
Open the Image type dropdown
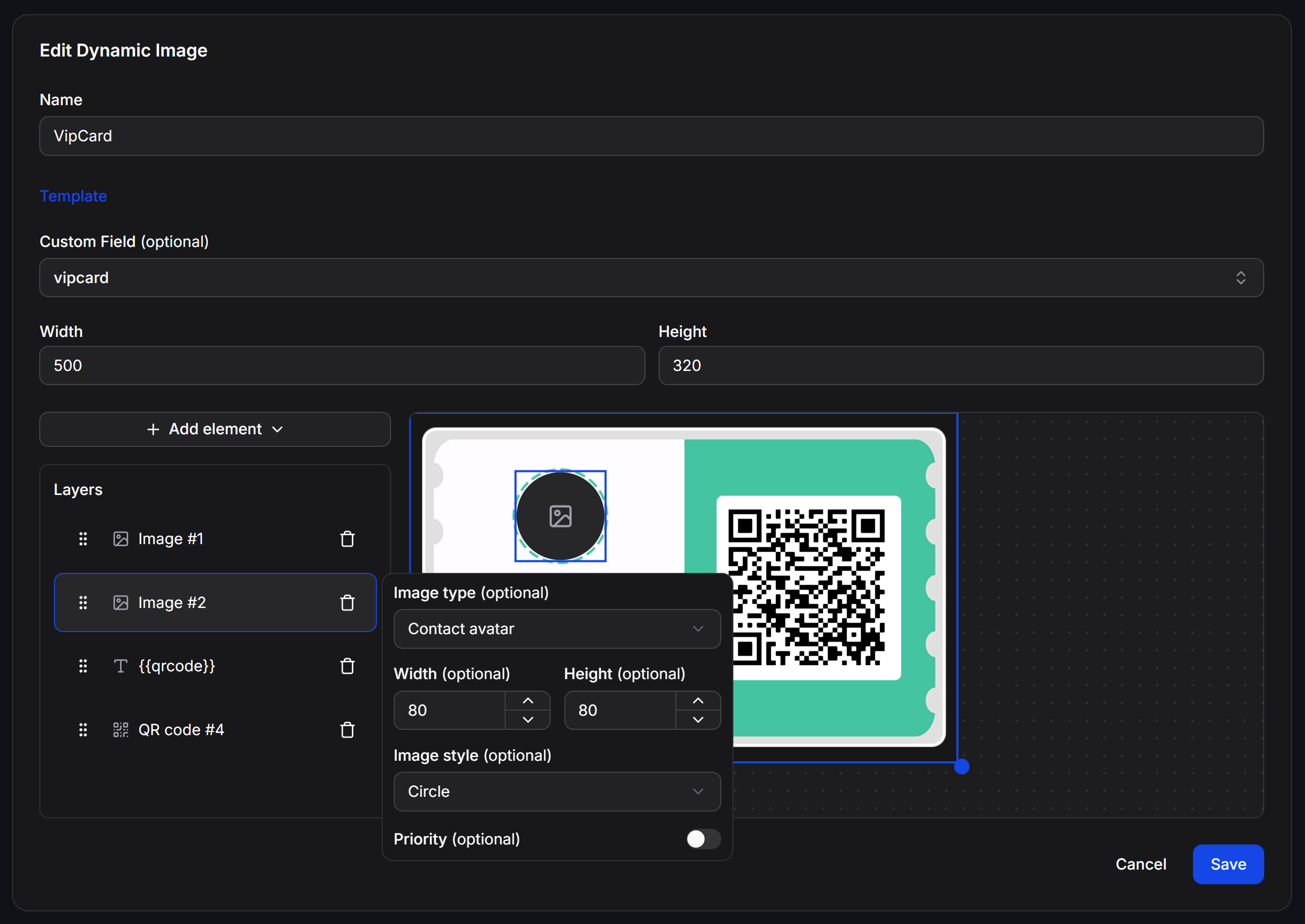557,629
